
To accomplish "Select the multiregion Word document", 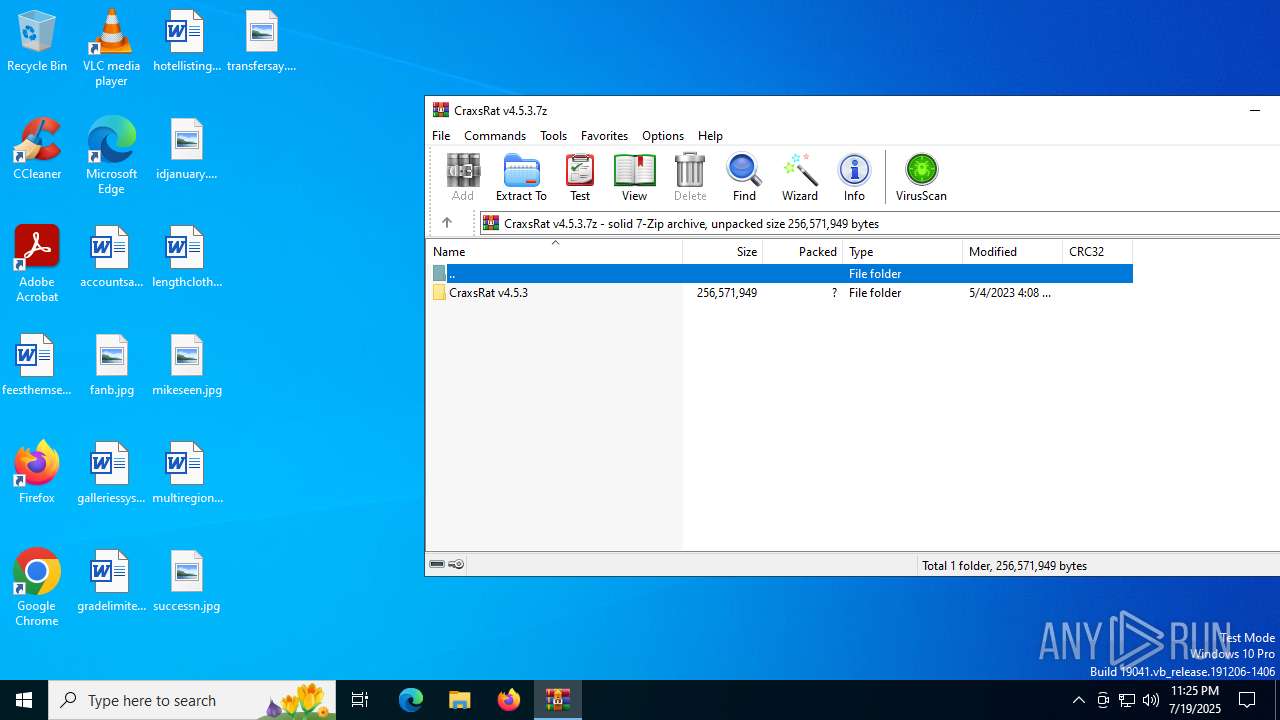I will (186, 473).
